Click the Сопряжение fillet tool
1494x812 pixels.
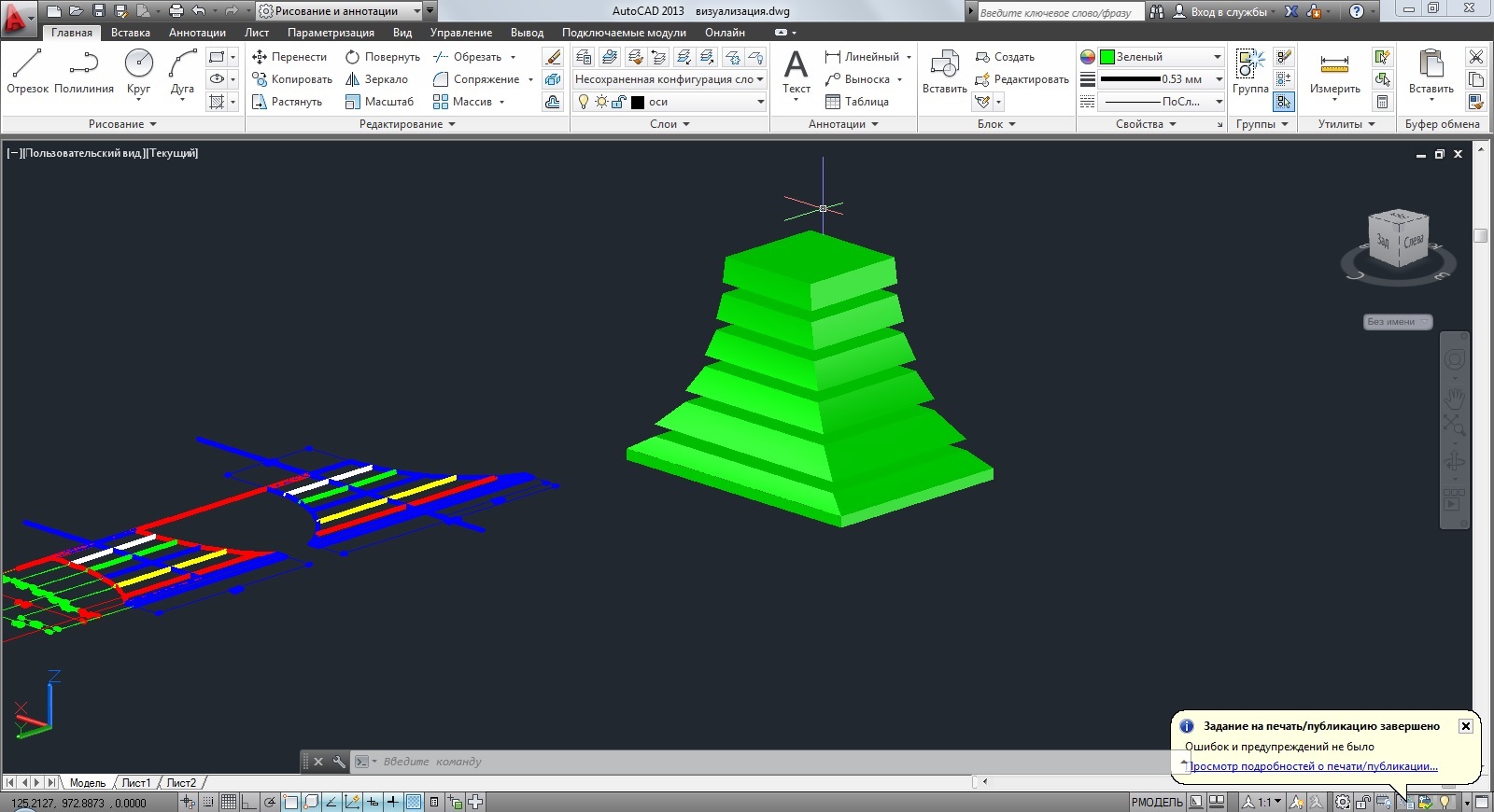click(x=476, y=79)
